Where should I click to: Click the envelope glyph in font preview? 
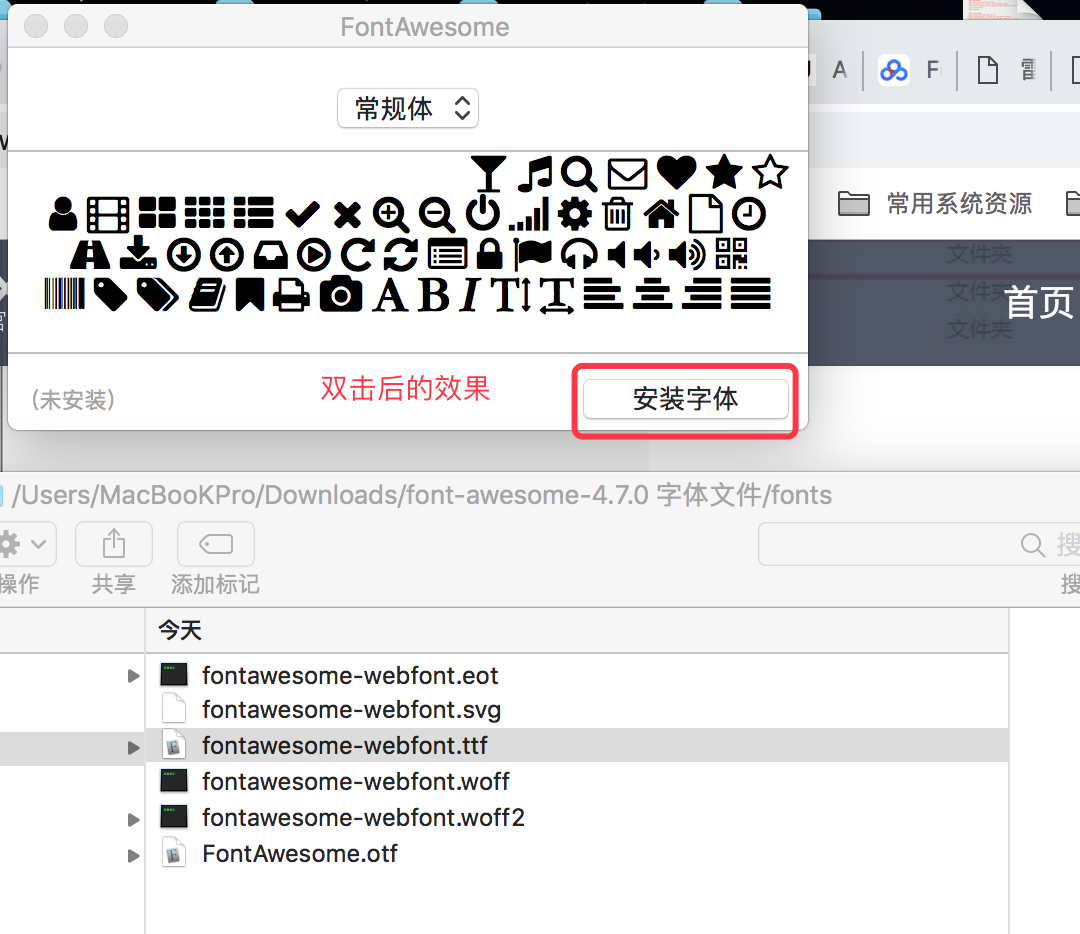627,174
